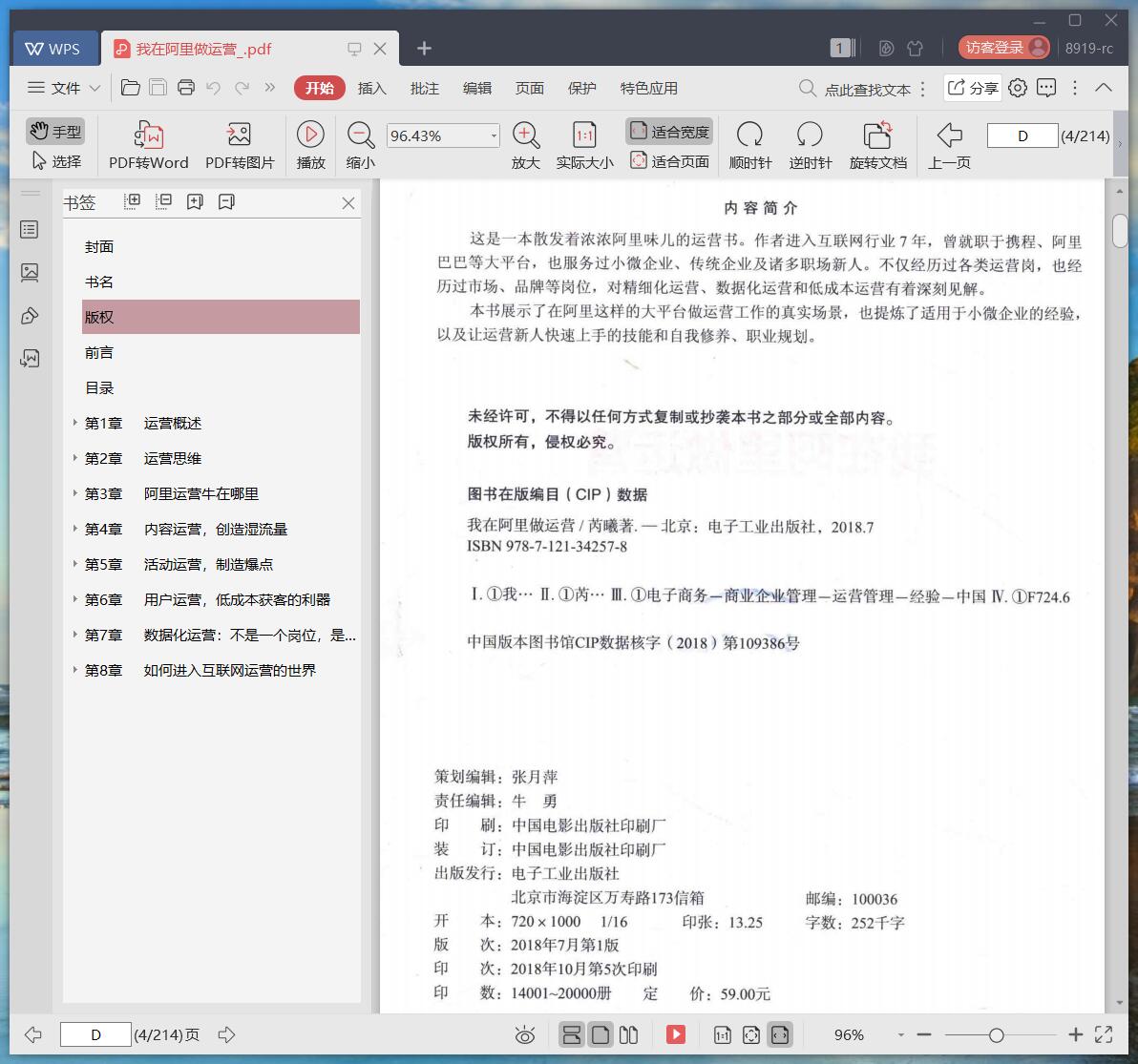Start the 播放 slideshow playback
The image size is (1138, 1064).
pyautogui.click(x=310, y=135)
